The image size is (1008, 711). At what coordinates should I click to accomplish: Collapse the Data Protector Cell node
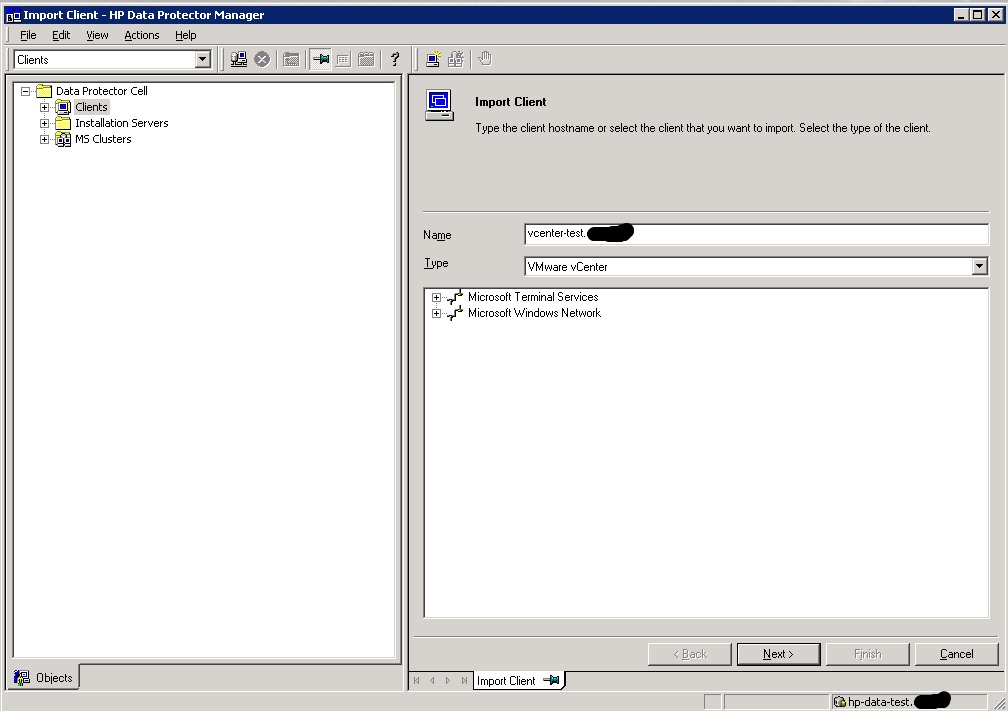[x=25, y=91]
